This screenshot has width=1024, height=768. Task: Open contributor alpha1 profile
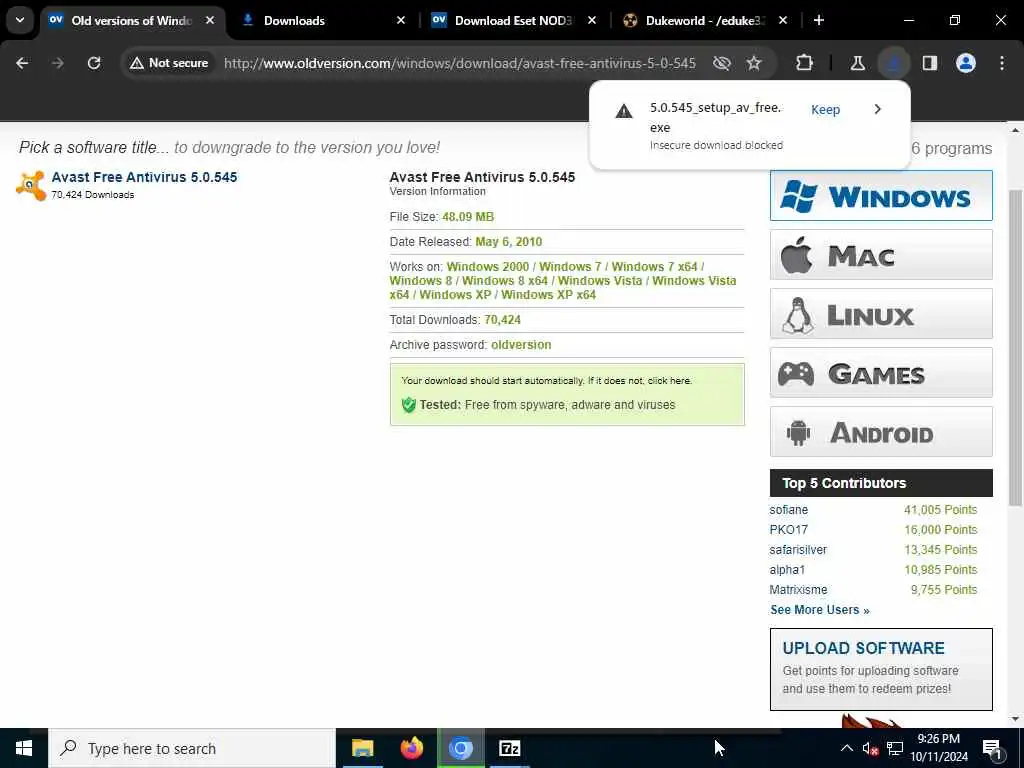787,569
